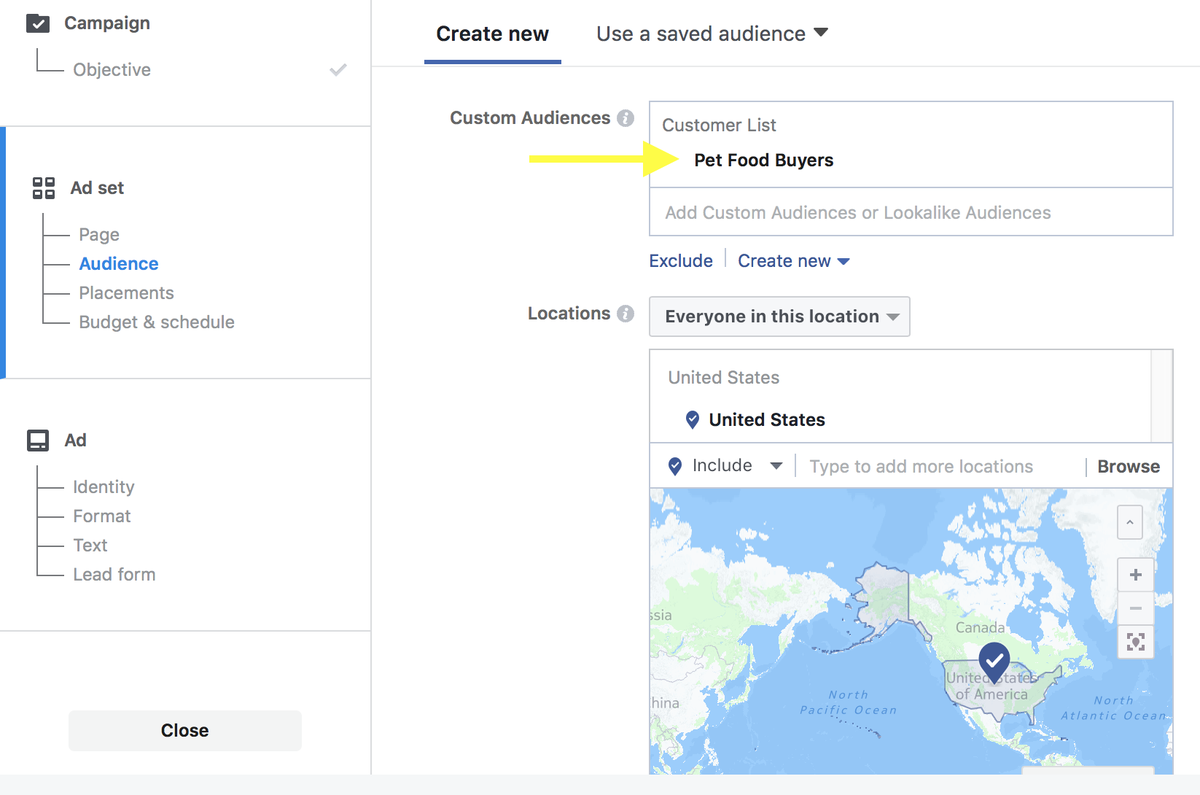Viewport: 1200px width, 795px height.
Task: Click the map marker on United States
Action: click(x=994, y=662)
